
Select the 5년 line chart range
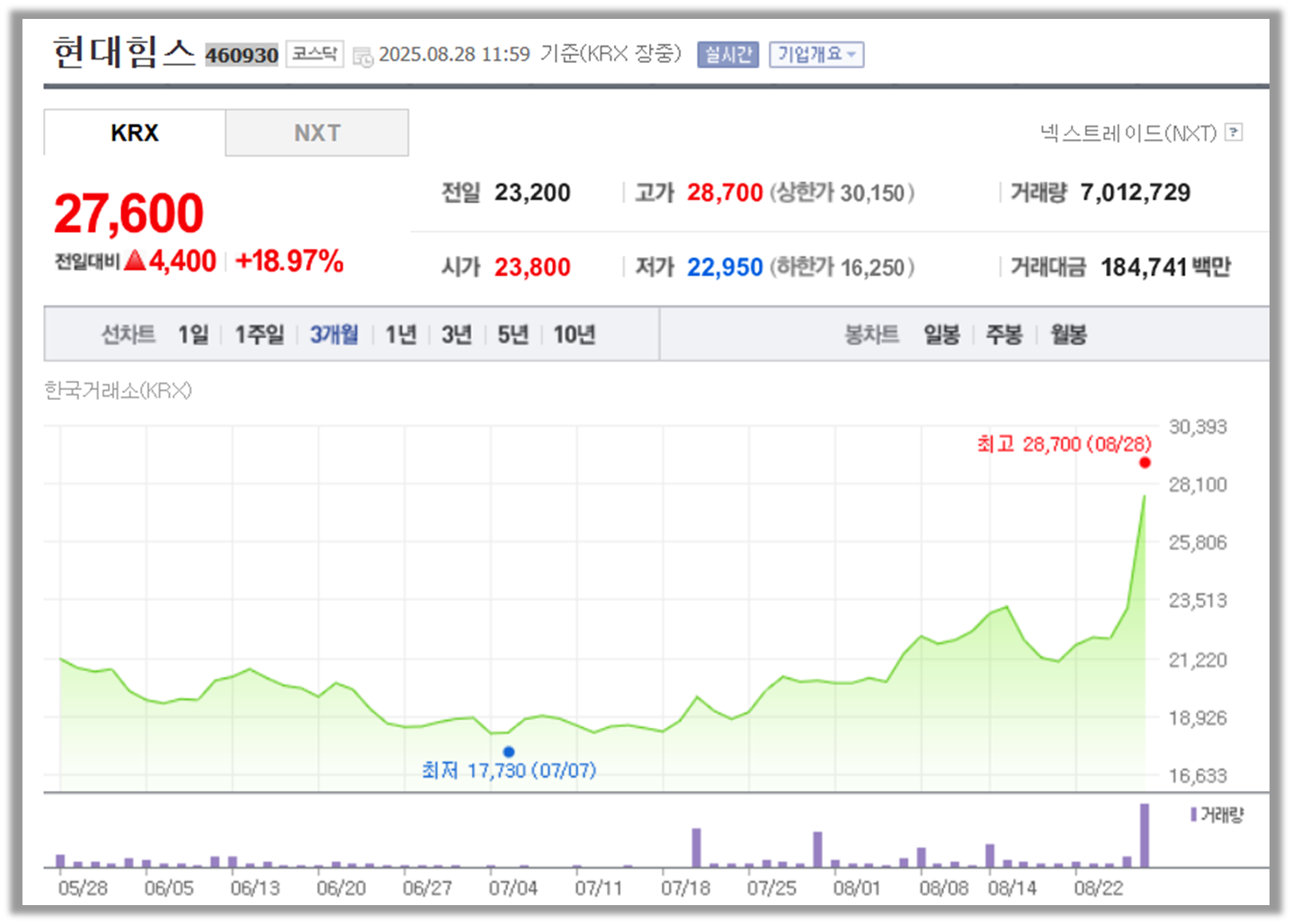pos(513,334)
